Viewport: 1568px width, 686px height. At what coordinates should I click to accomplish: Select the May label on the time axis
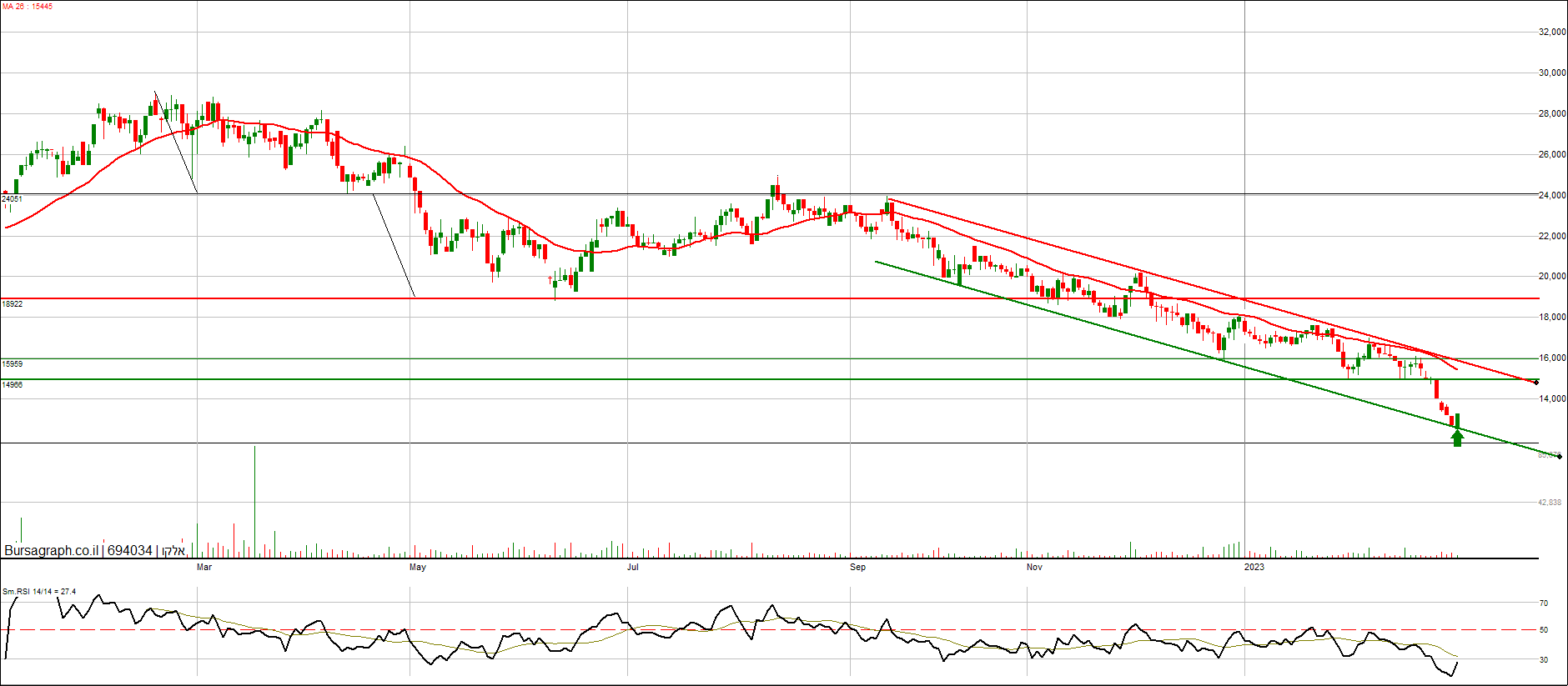coord(418,568)
